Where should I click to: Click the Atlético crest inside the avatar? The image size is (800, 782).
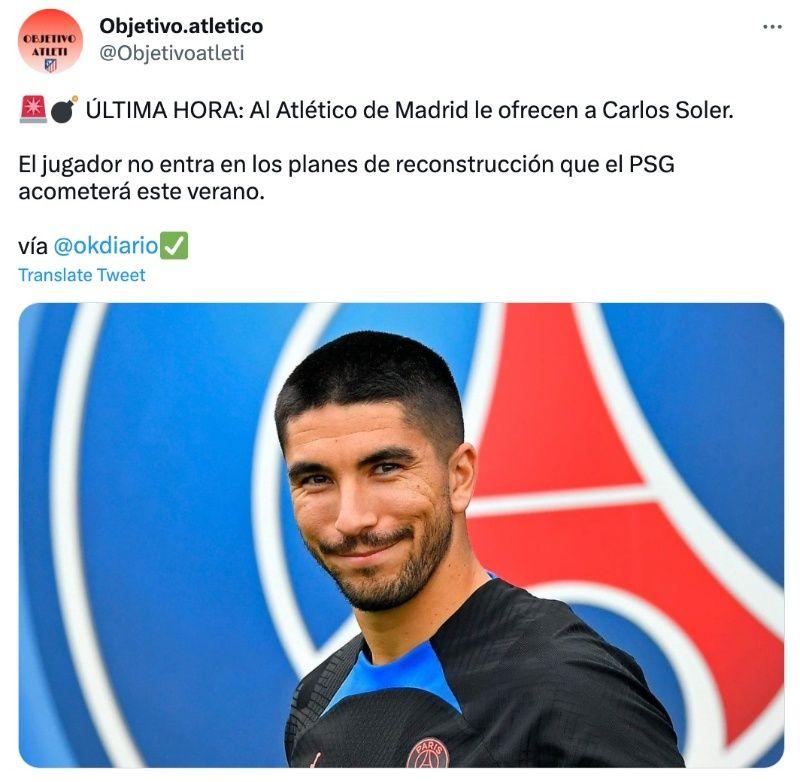tap(51, 65)
